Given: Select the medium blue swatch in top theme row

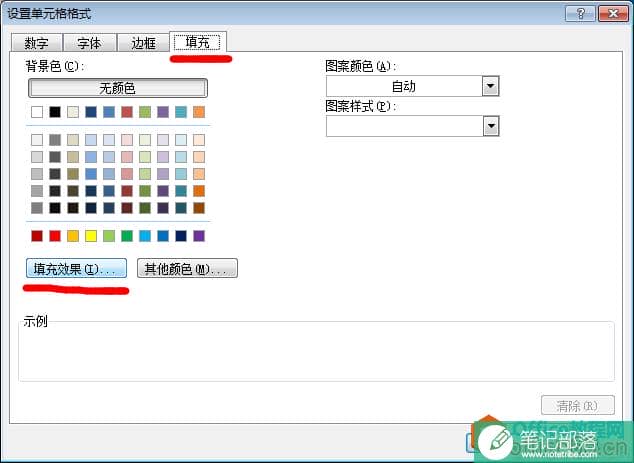Looking at the screenshot, I should click(109, 112).
